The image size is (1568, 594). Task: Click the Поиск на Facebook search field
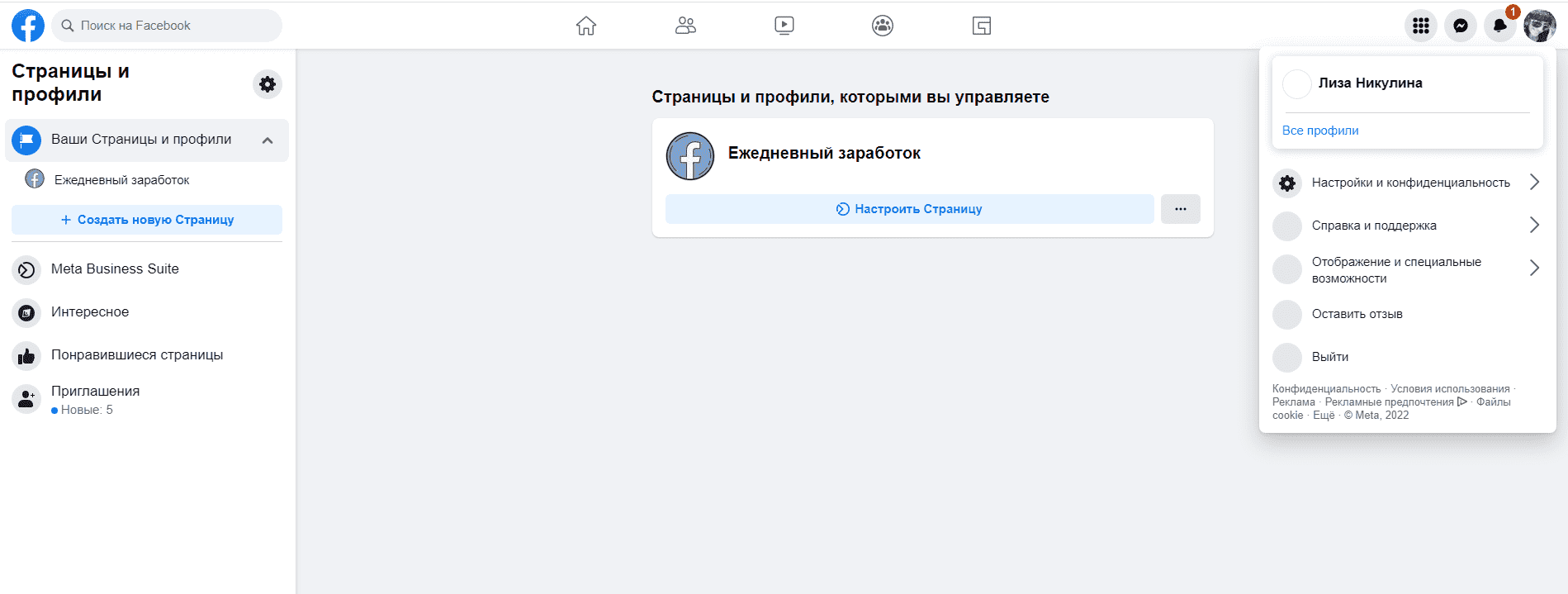[173, 26]
